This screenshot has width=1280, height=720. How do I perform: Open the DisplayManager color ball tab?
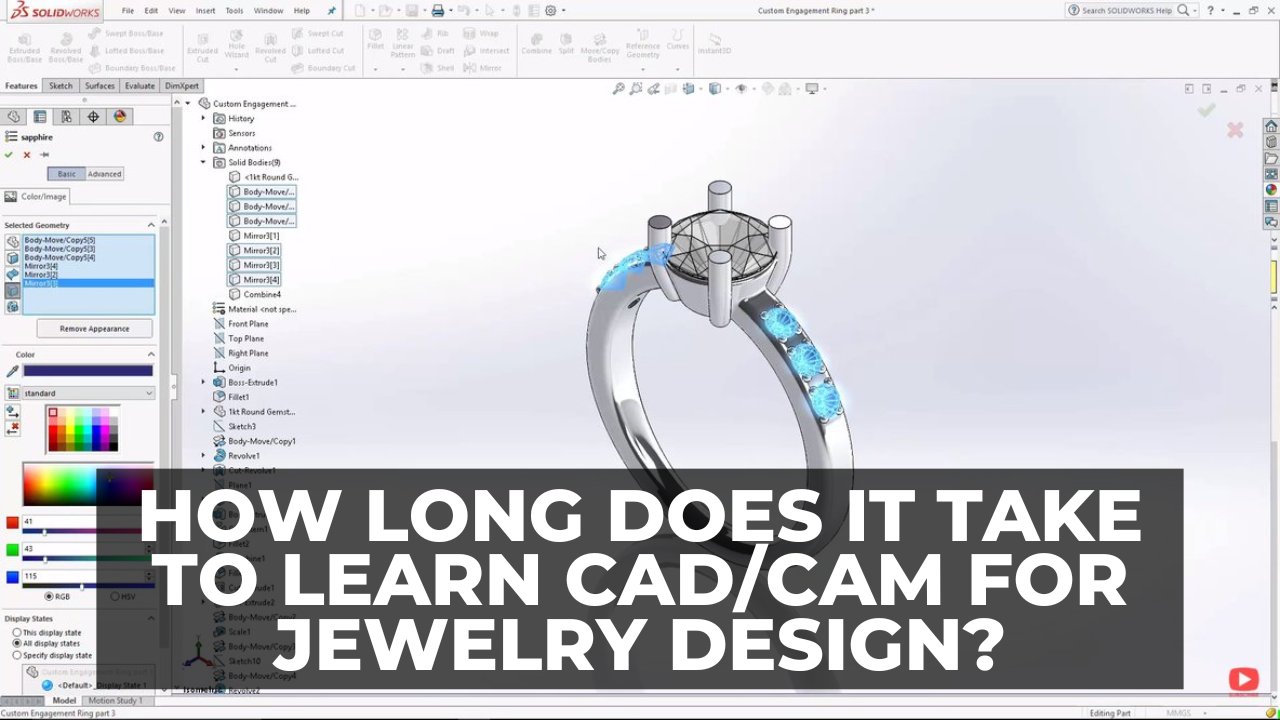pos(120,116)
